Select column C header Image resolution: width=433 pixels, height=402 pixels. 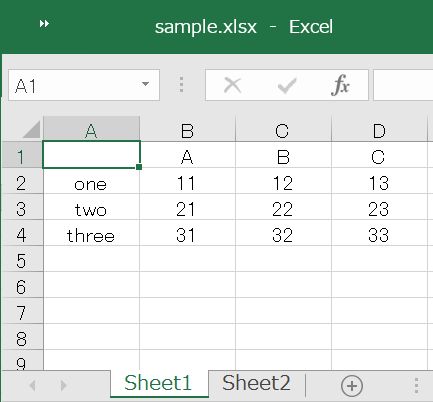(x=283, y=129)
